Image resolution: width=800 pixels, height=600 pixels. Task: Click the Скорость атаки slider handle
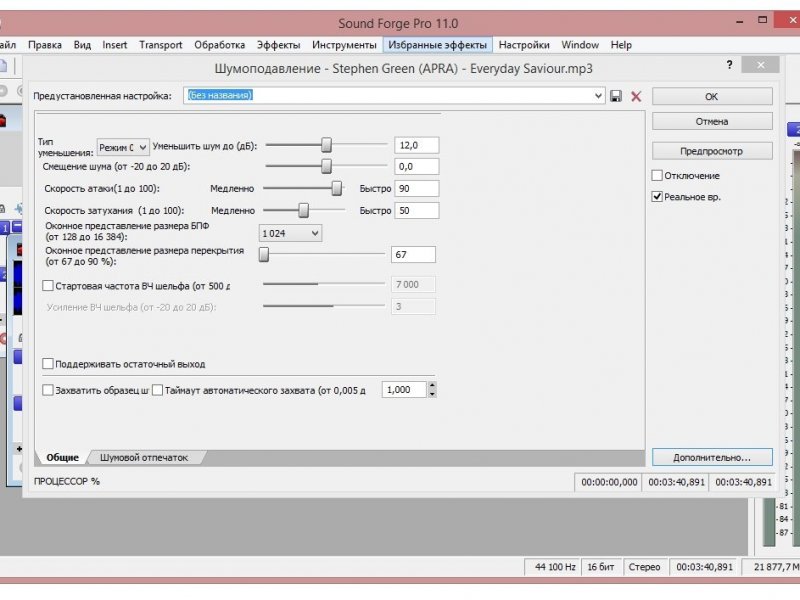pyautogui.click(x=337, y=188)
